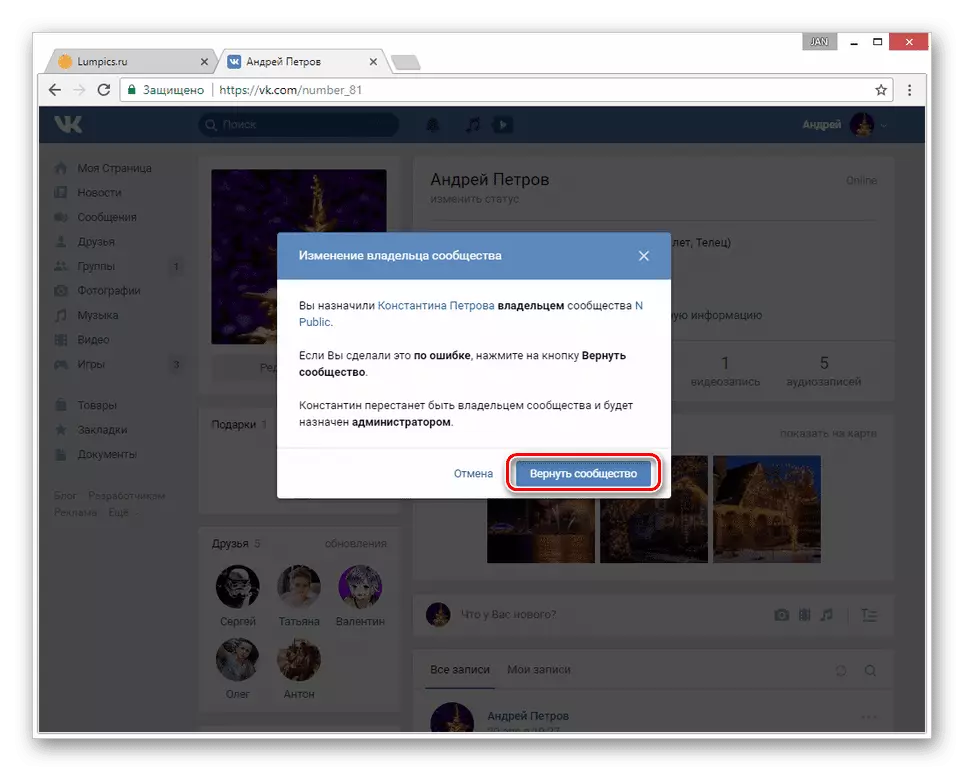The width and height of the screenshot is (964, 771).
Task: Open Константина Петрова profile link
Action: [435, 306]
